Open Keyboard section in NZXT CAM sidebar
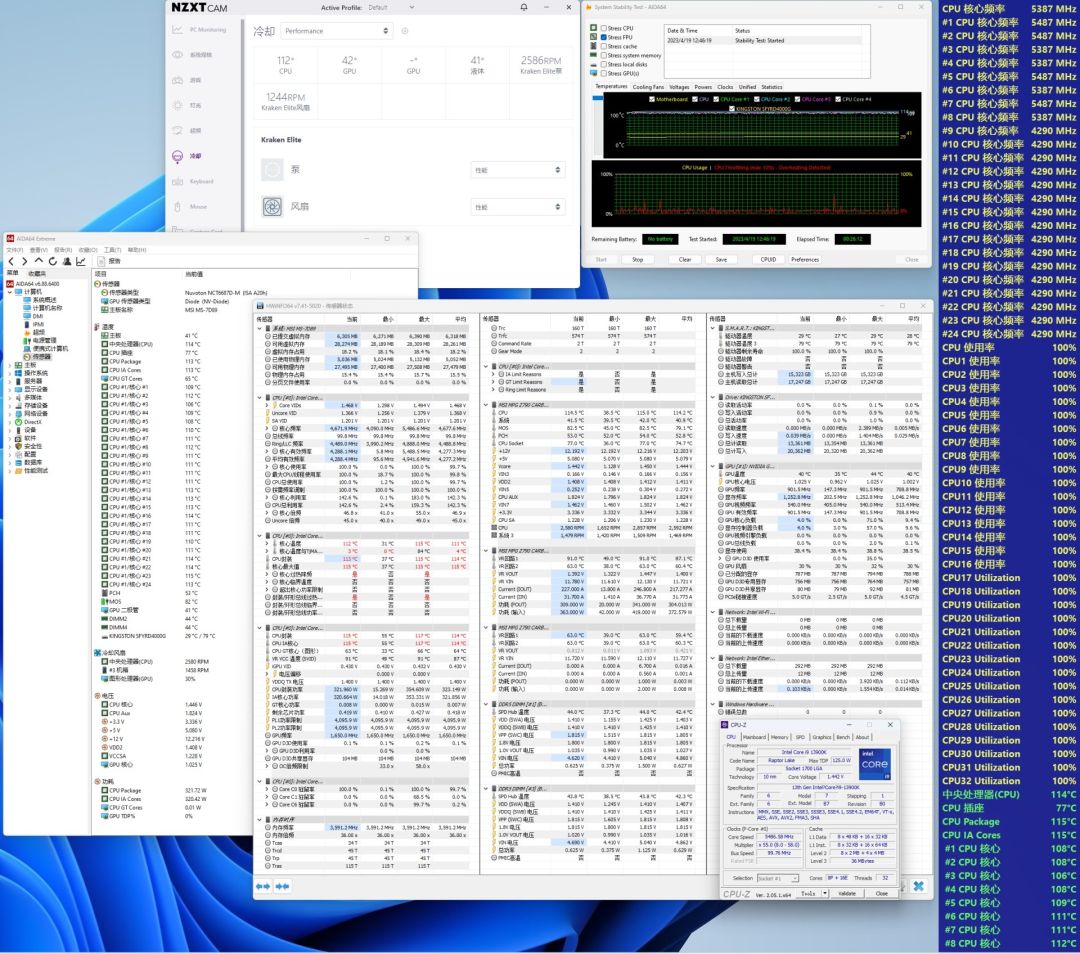Viewport: 1080px width, 954px height. point(201,181)
